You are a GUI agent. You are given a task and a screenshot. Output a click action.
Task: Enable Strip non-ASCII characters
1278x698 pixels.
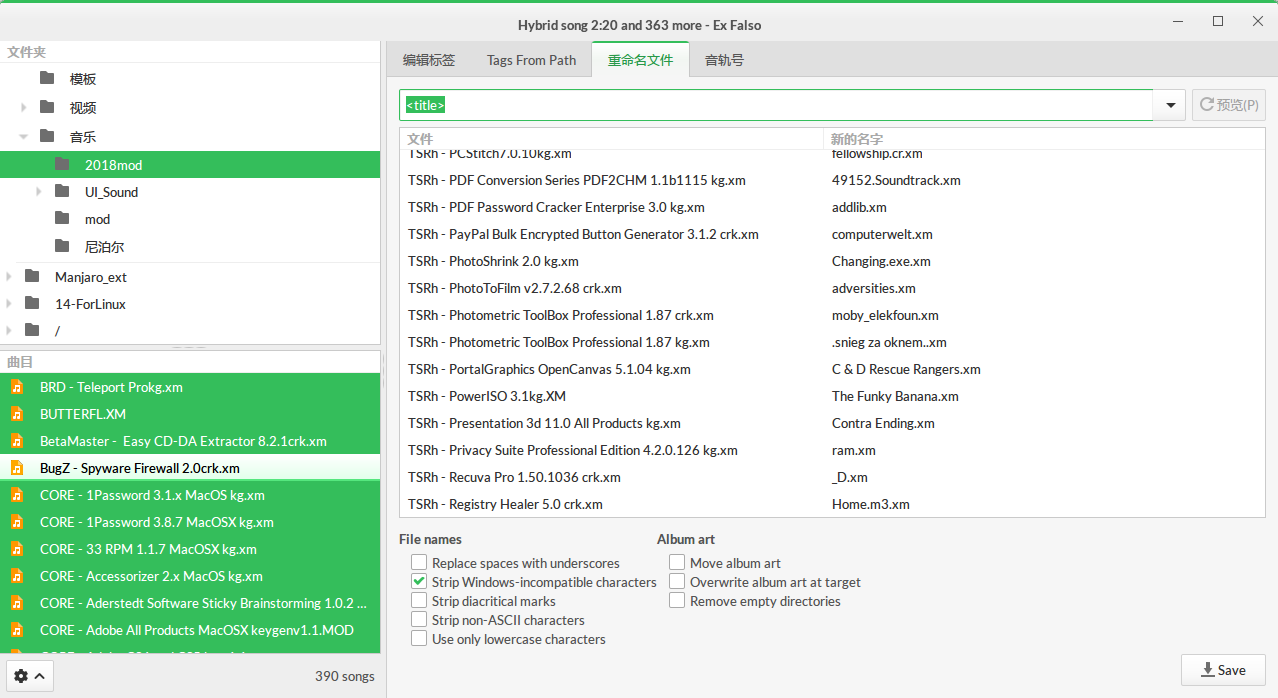tap(419, 620)
